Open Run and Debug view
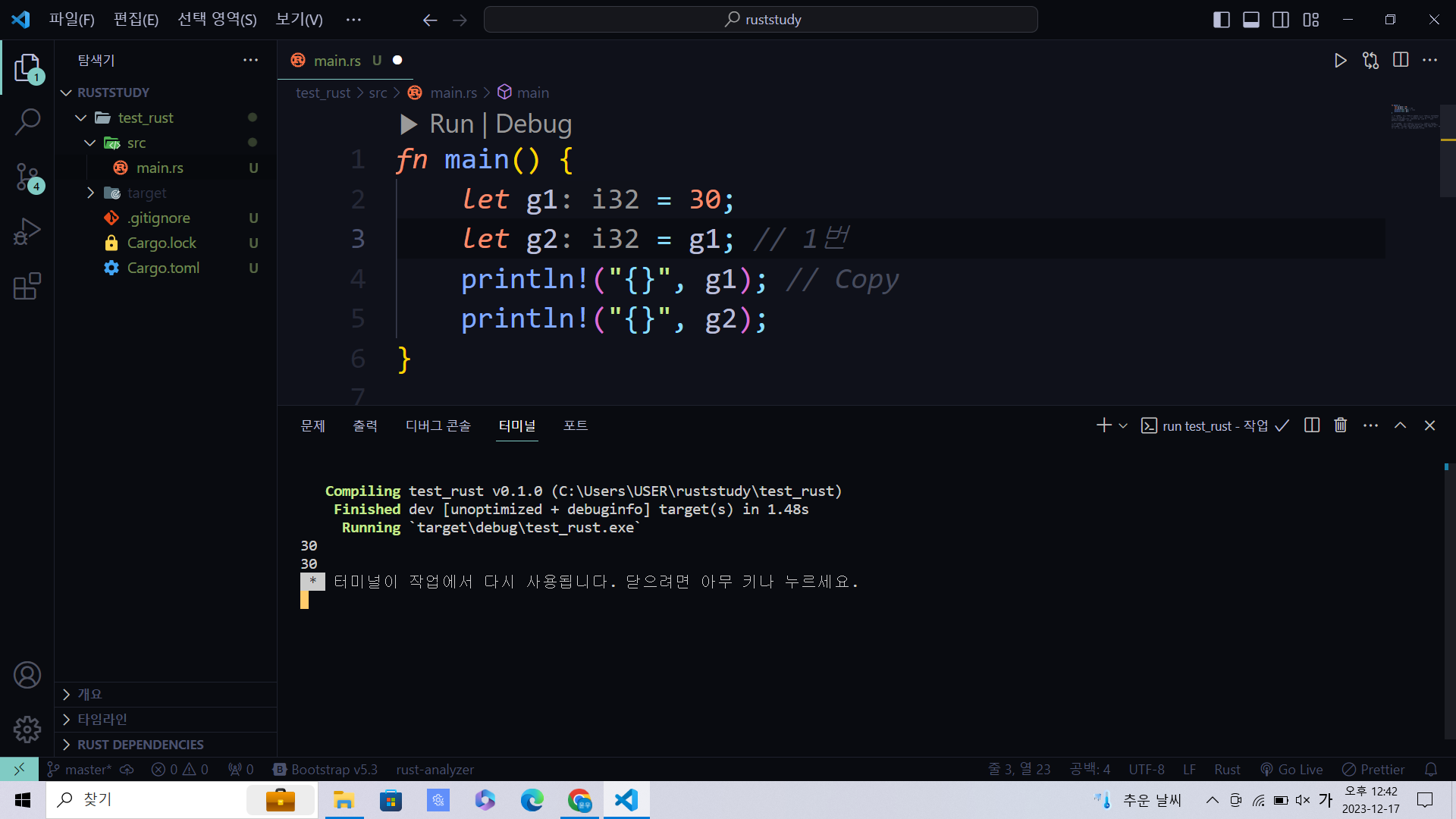This screenshot has height=819, width=1456. pyautogui.click(x=27, y=231)
